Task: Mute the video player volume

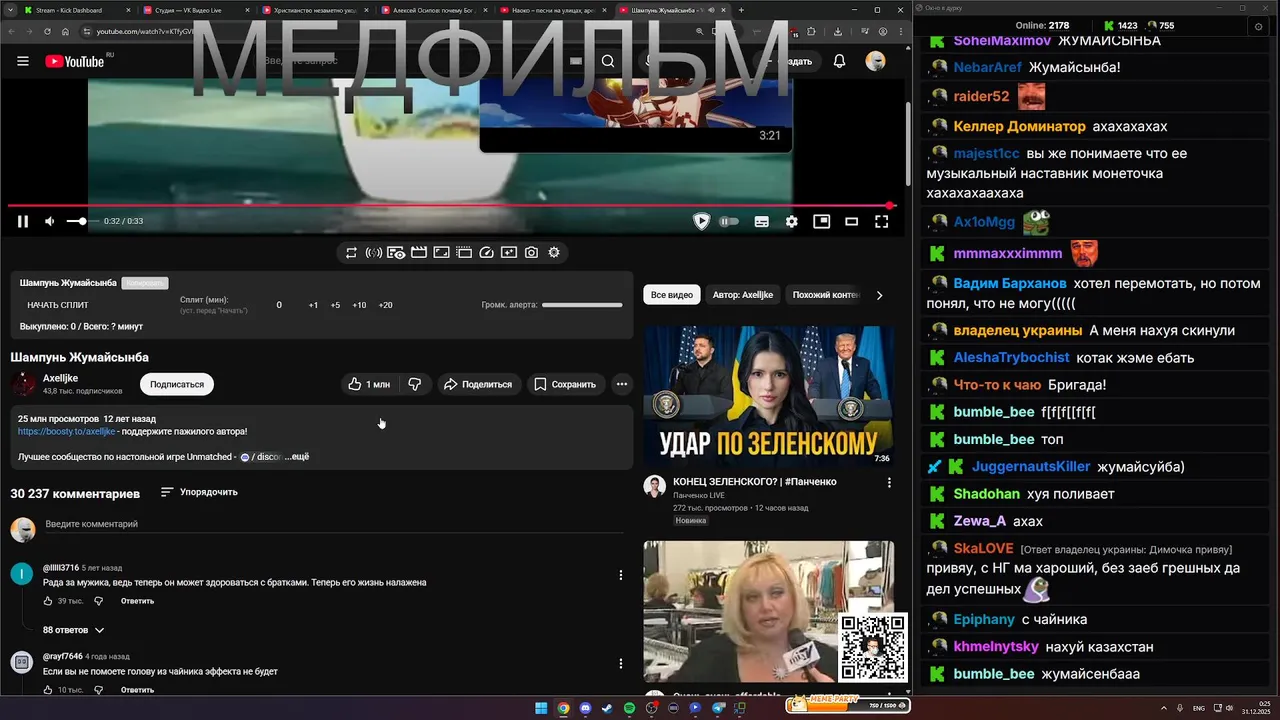Action: coord(50,221)
